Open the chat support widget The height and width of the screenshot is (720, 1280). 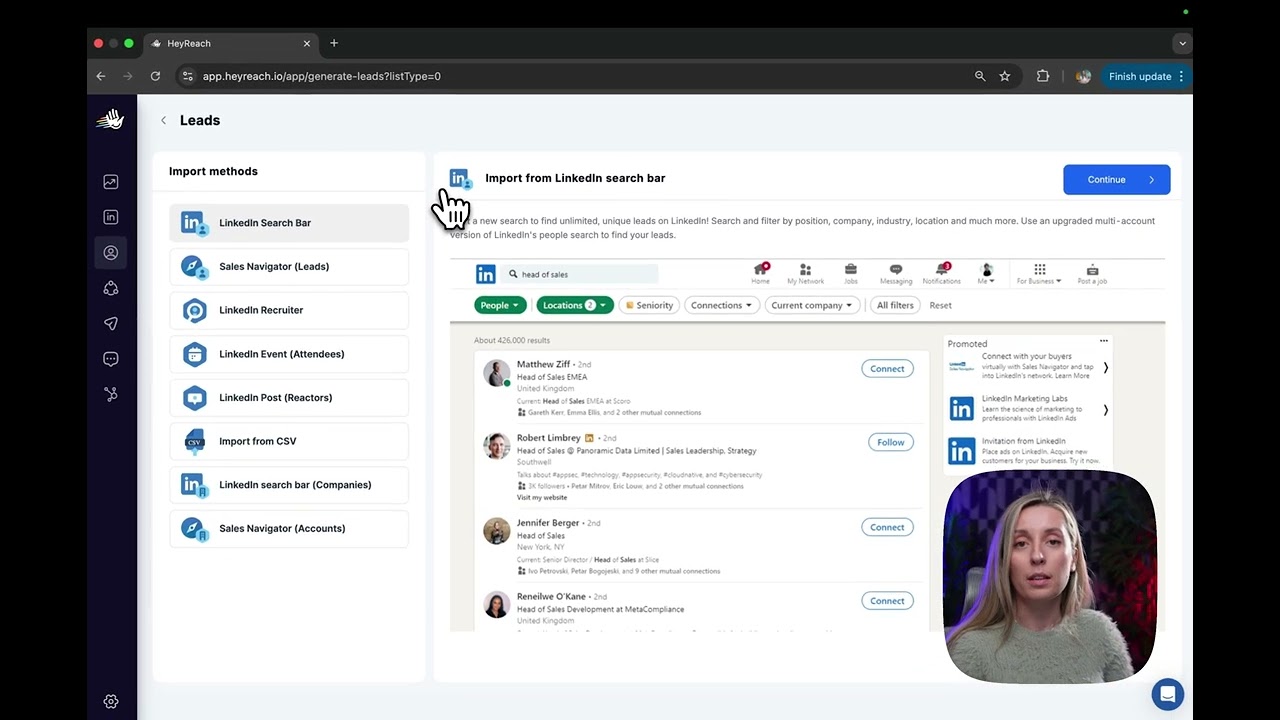[1167, 694]
